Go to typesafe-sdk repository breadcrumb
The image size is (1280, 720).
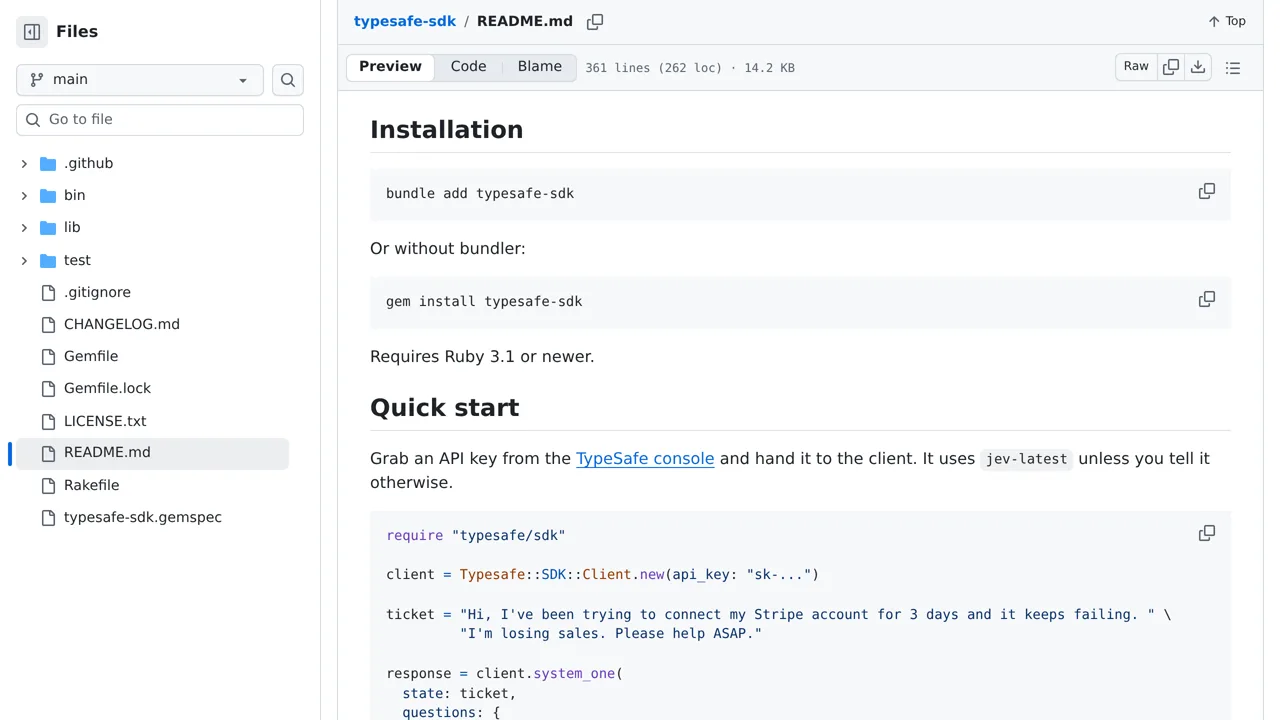click(x=405, y=21)
